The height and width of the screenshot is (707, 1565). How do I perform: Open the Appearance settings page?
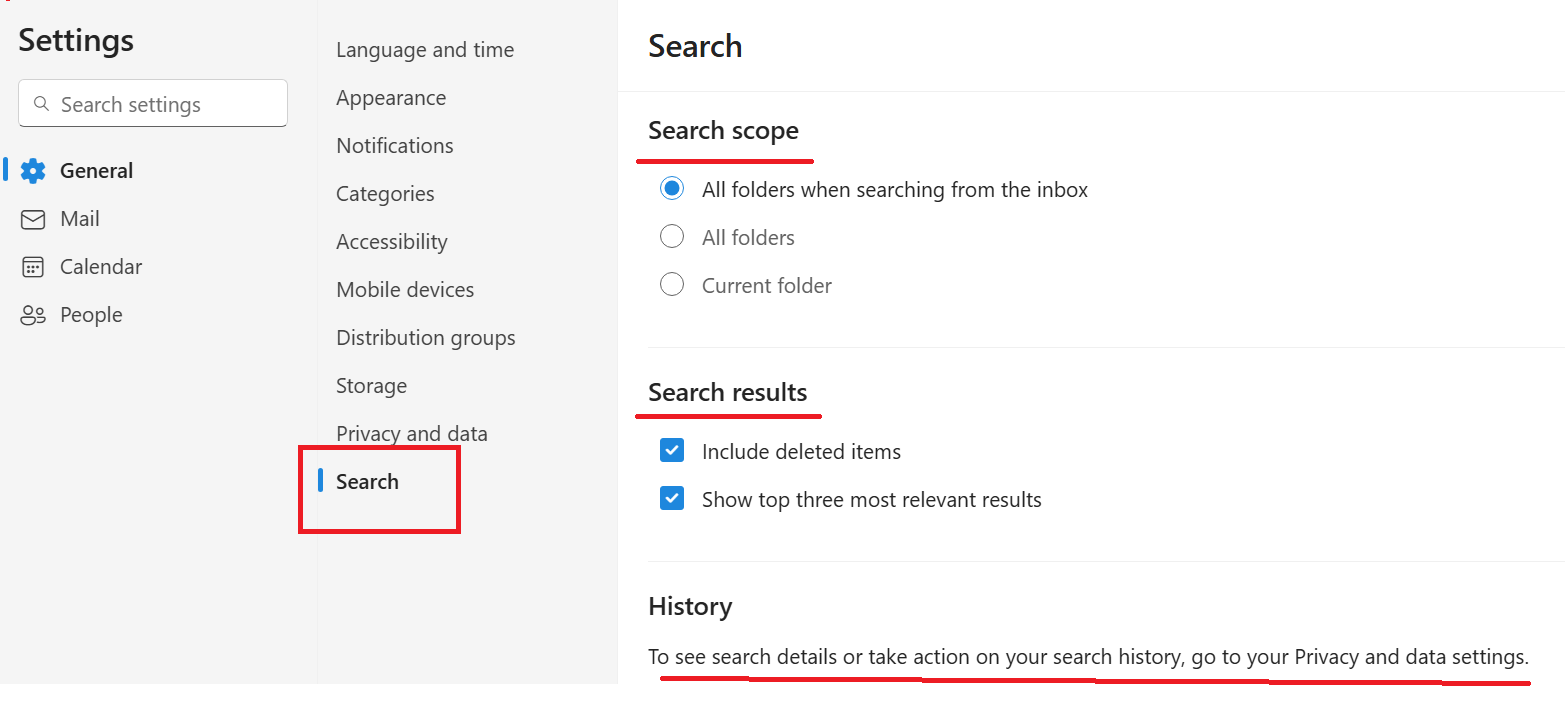(x=391, y=98)
